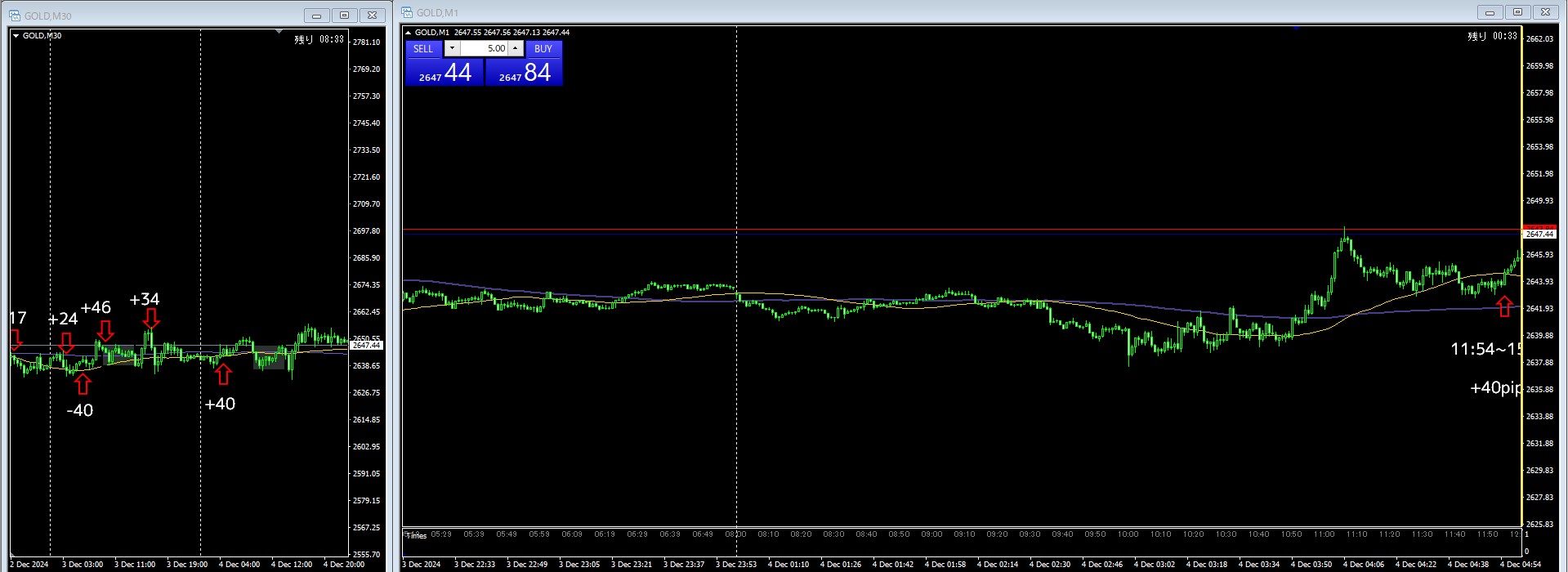This screenshot has width=1568, height=572.
Task: Select the -40 text label on M30 chart
Action: (80, 411)
